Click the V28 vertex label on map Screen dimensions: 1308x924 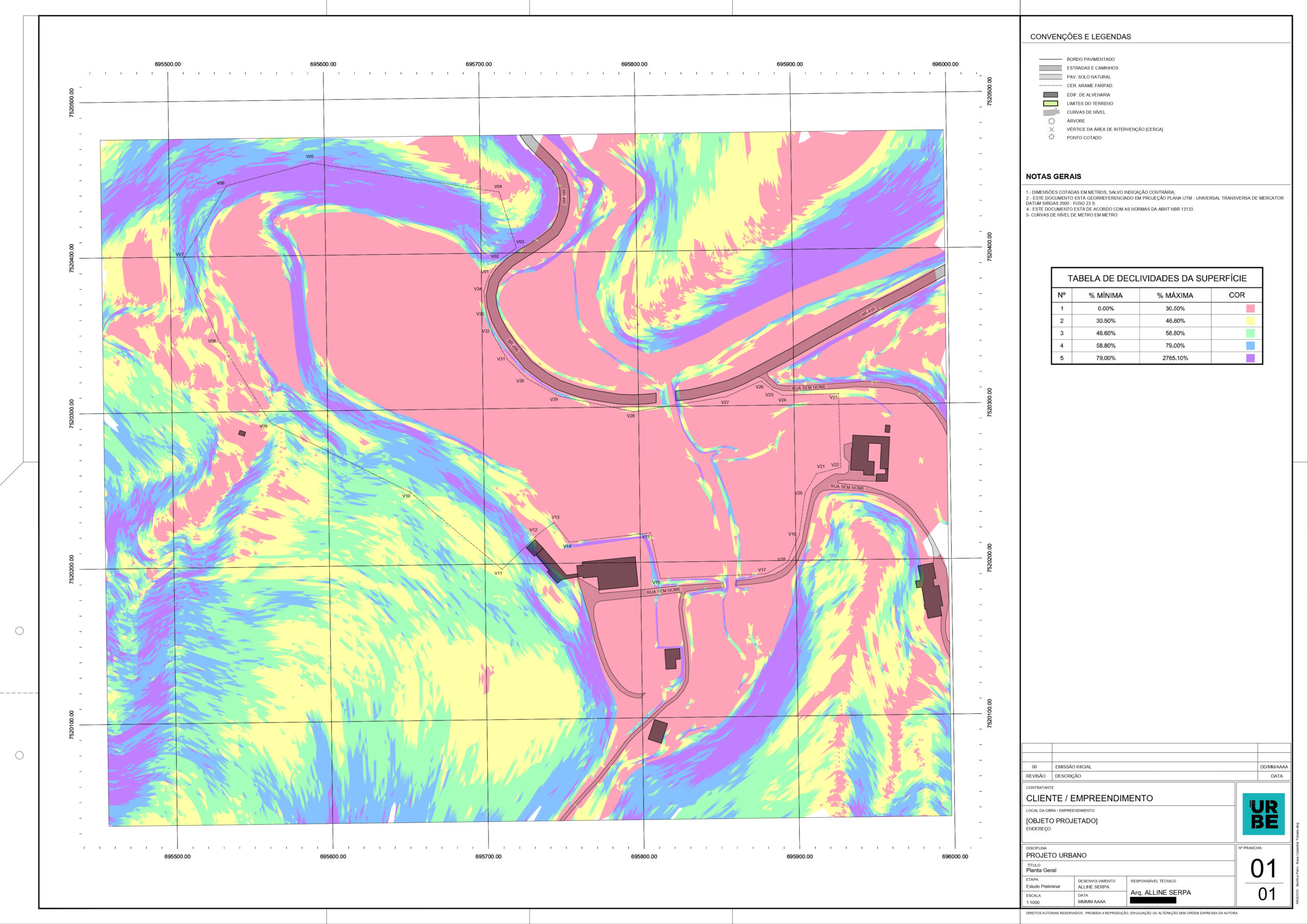pyautogui.click(x=630, y=416)
